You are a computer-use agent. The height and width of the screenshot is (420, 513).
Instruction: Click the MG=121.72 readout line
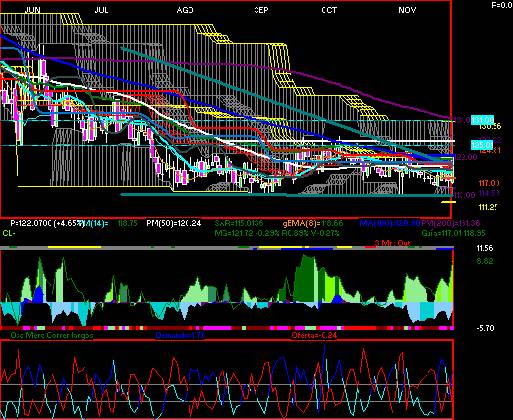click(277, 233)
